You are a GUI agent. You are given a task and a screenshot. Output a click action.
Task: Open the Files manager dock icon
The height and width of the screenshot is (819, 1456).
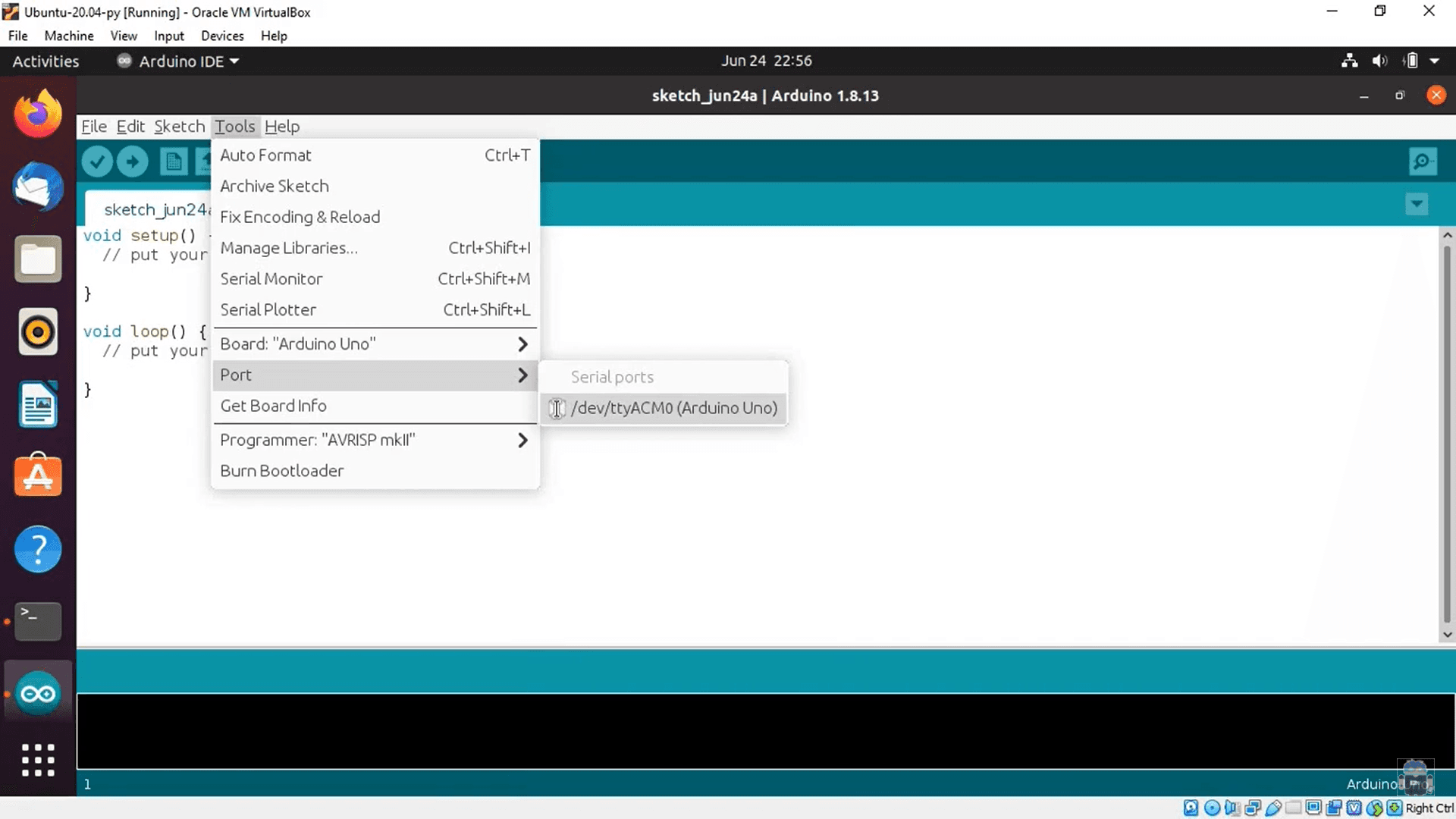click(38, 259)
